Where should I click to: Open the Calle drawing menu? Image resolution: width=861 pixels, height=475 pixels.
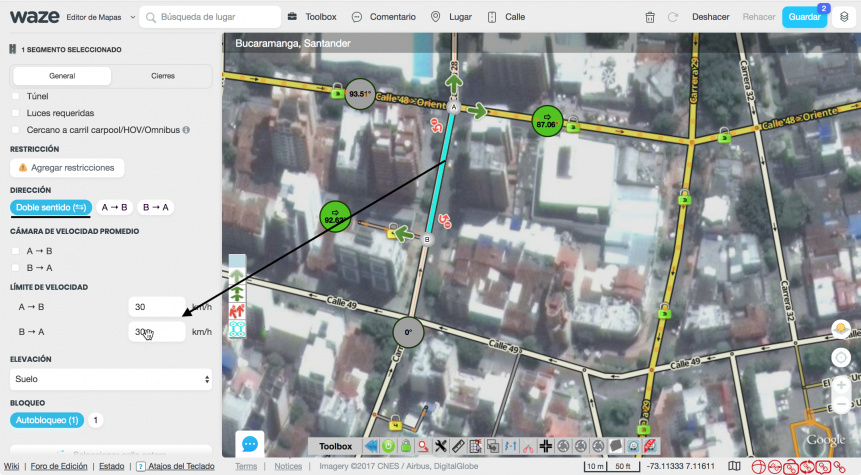tap(505, 17)
